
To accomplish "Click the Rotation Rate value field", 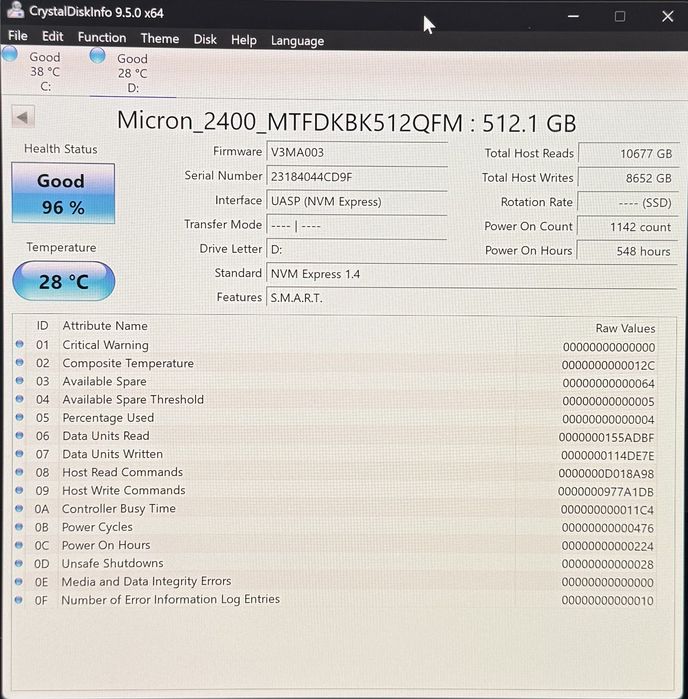I will [628, 203].
